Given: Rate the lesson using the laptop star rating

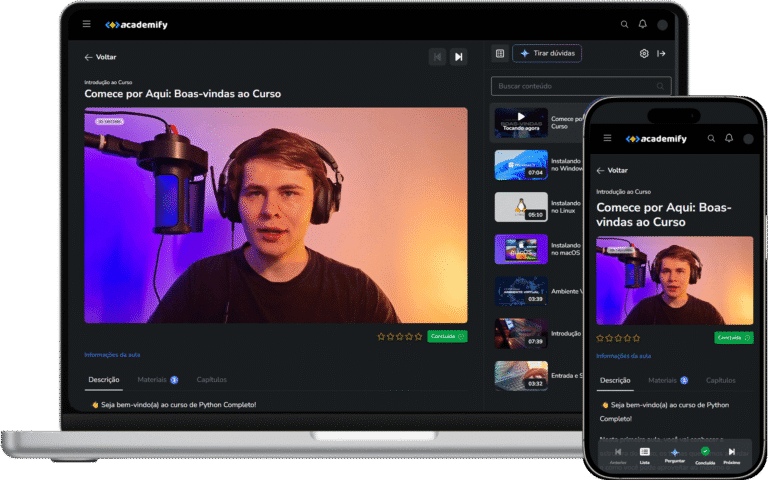Looking at the screenshot, I should [400, 336].
